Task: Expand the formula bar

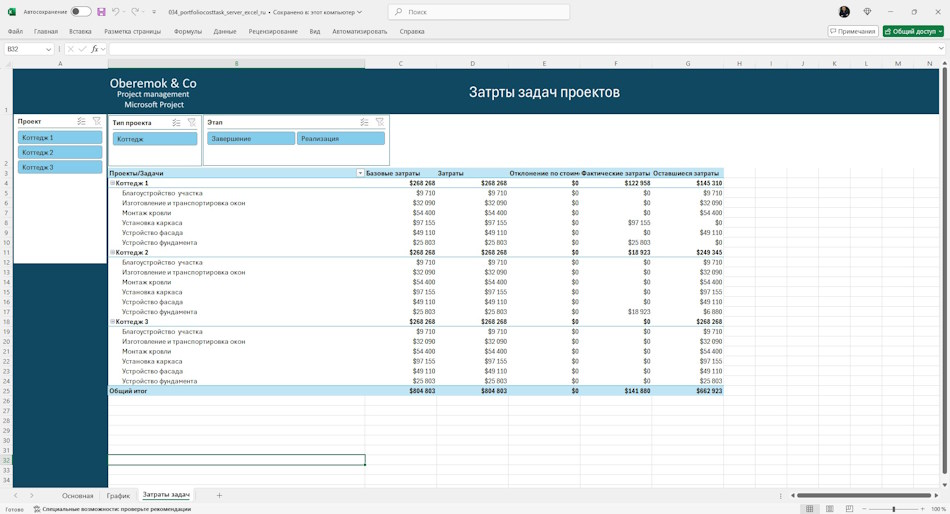Action: point(941,48)
